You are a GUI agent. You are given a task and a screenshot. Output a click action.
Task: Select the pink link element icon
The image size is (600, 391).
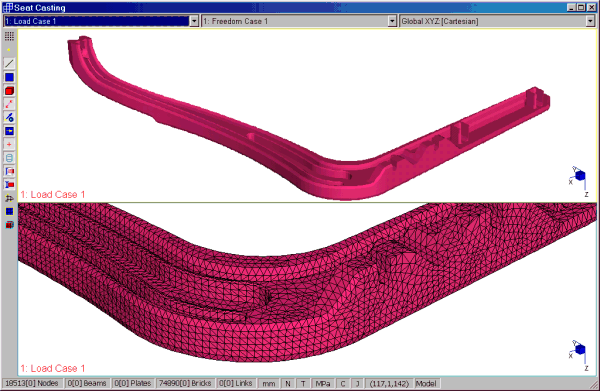coord(9,104)
